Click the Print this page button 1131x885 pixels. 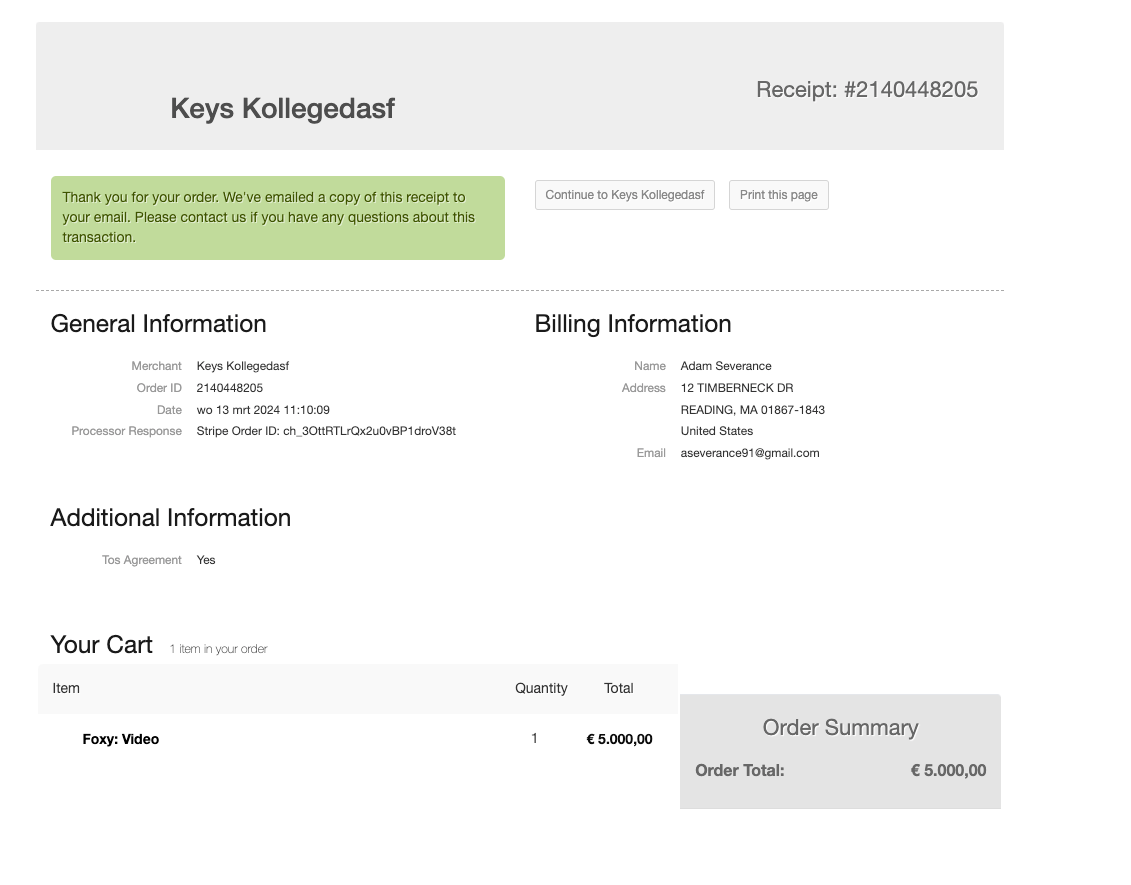(778, 195)
